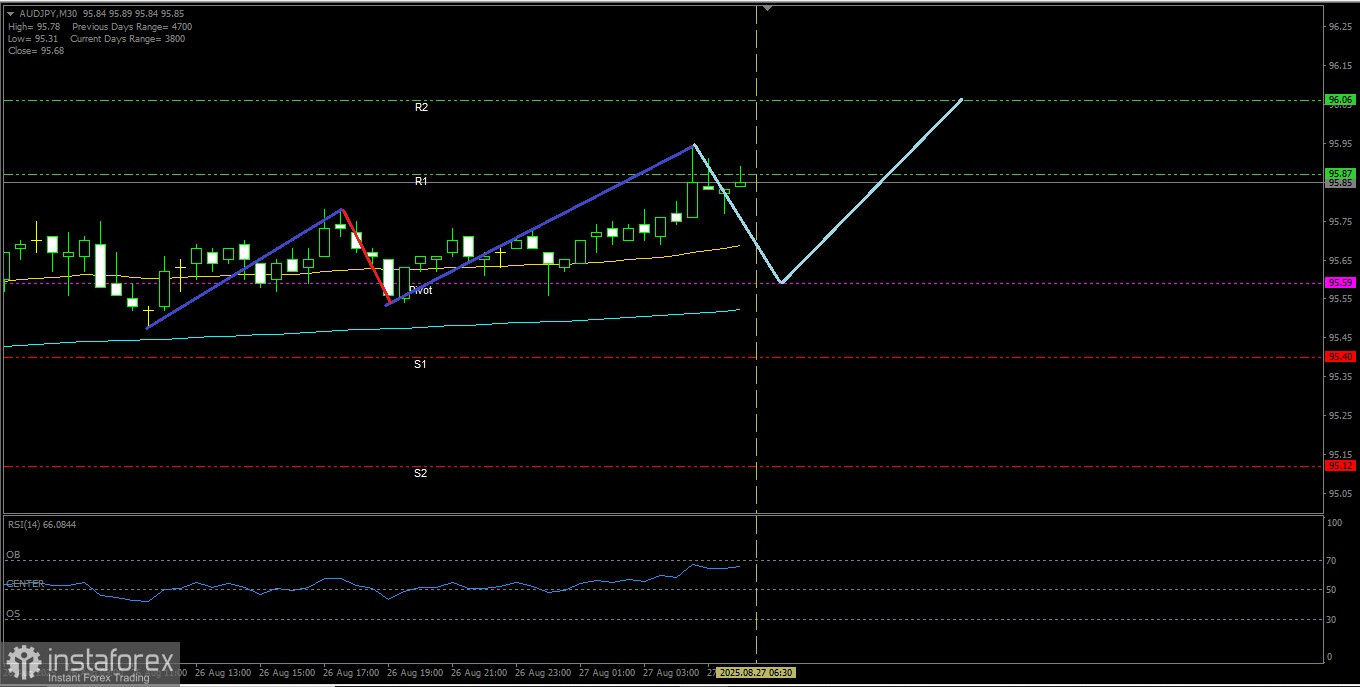
Task: Click the '27 Aug 03:00' time axis label
Action: [x=672, y=673]
